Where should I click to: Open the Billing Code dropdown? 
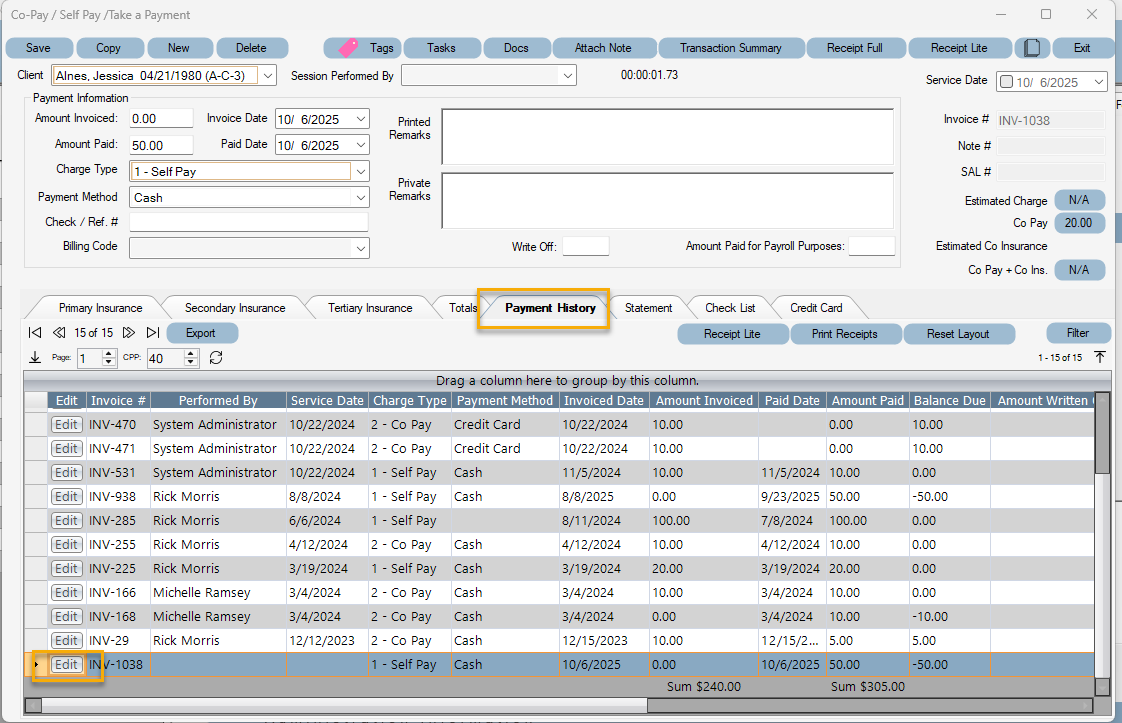point(360,247)
